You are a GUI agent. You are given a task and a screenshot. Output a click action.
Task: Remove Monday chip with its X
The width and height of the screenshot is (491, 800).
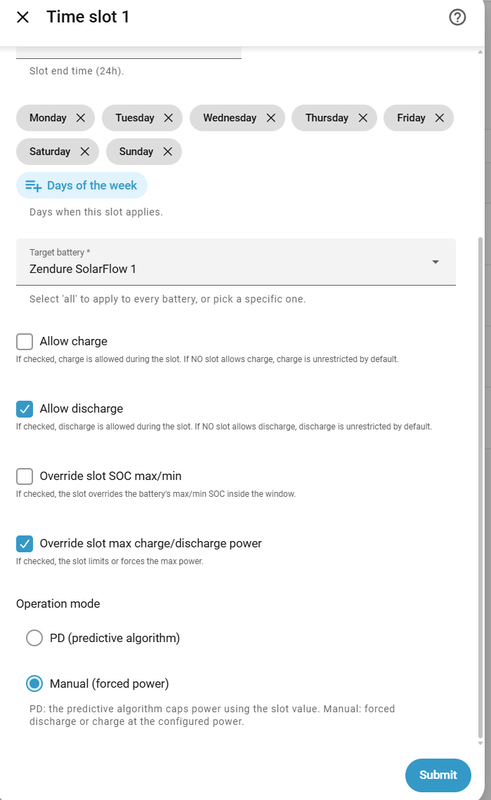81,118
